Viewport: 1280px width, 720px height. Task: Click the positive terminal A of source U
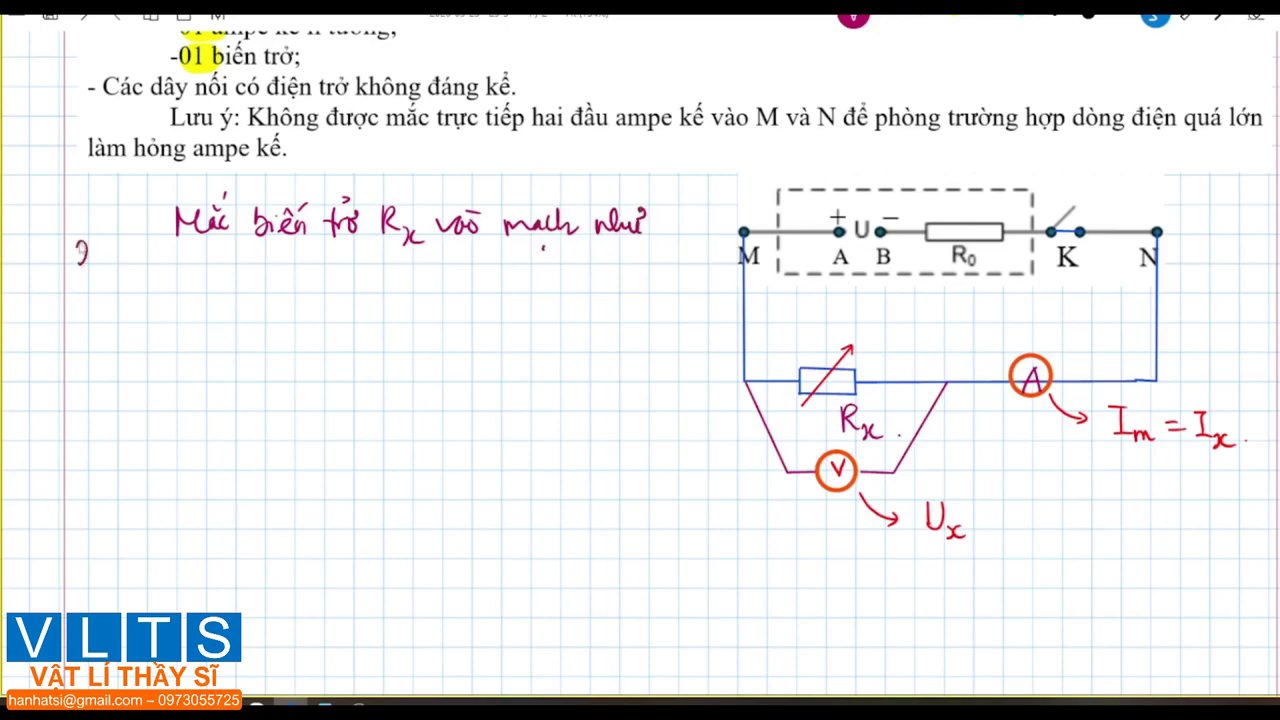click(x=839, y=232)
